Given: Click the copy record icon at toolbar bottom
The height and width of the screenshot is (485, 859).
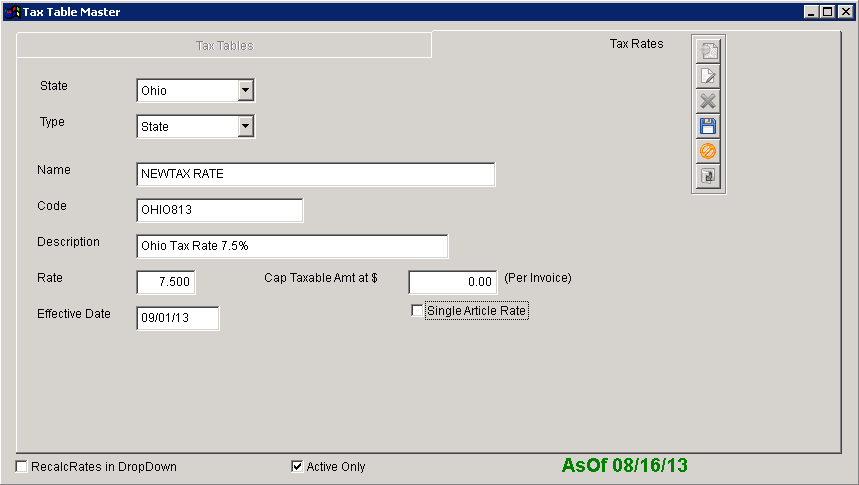Looking at the screenshot, I should [x=708, y=176].
